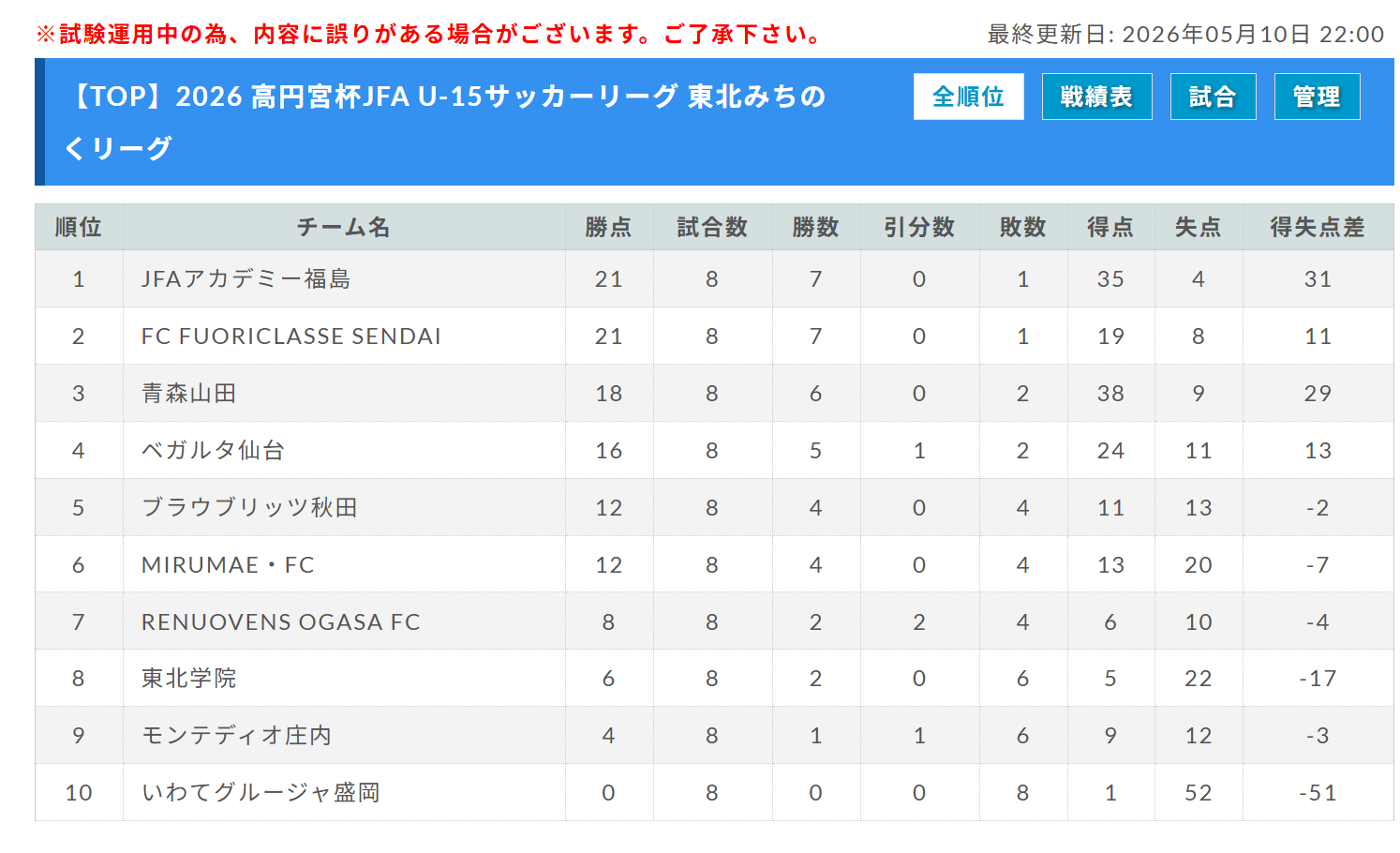Select the 得失点差 column header
Screen dimensions: 1400x853
point(1318,227)
